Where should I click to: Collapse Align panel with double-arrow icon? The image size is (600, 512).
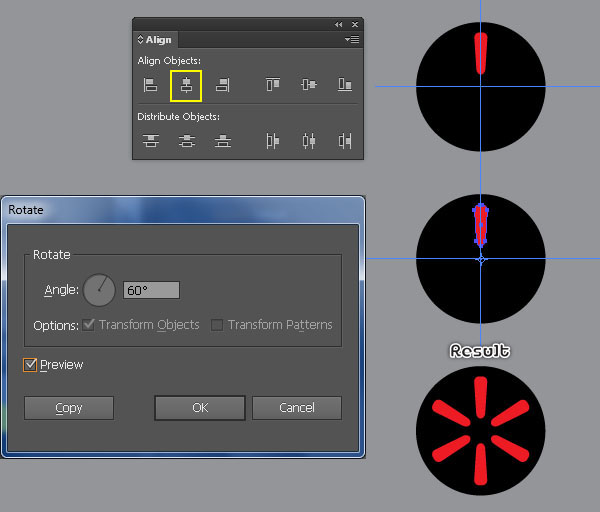(x=339, y=24)
